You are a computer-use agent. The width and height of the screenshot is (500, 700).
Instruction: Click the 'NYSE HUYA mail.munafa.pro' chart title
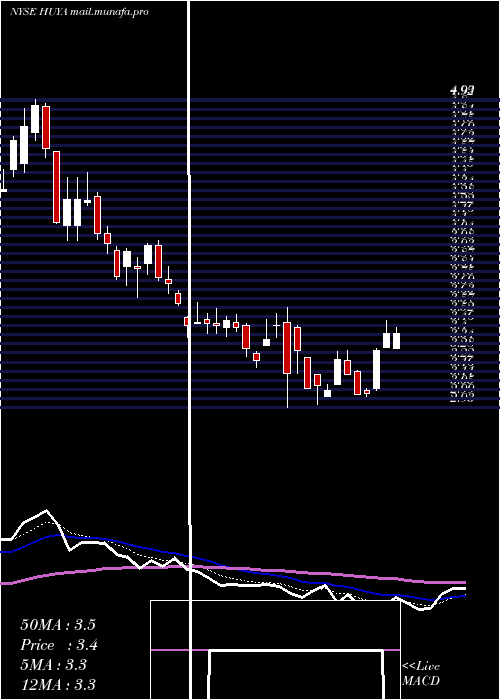click(79, 12)
